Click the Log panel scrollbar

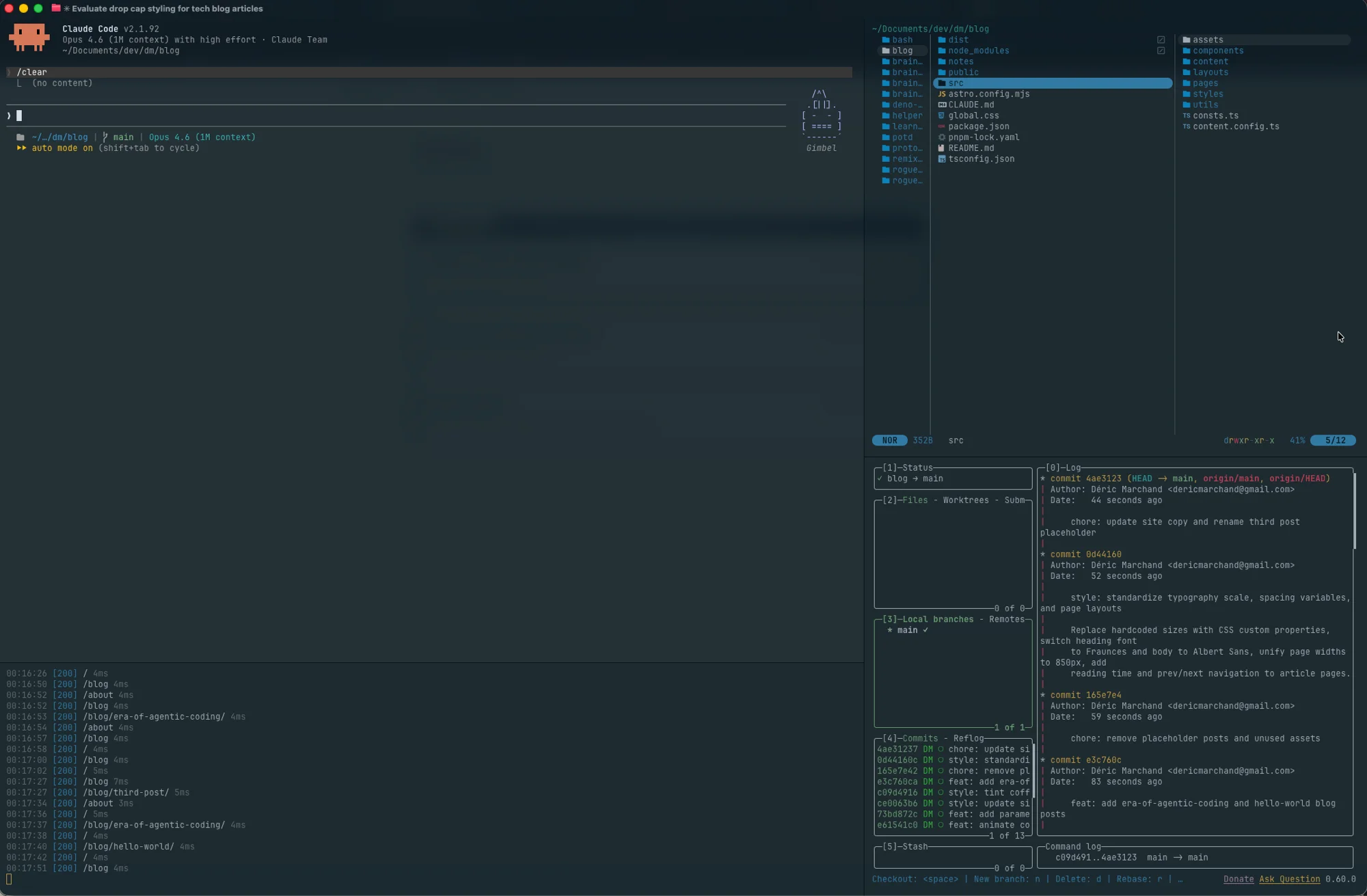[x=1354, y=511]
